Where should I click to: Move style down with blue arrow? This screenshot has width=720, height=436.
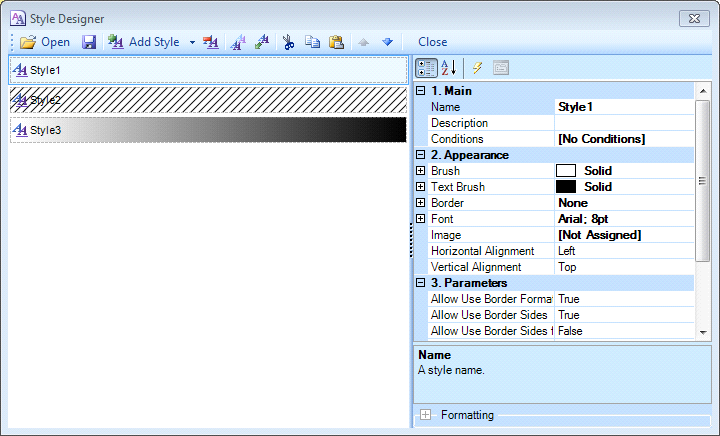pyautogui.click(x=387, y=42)
